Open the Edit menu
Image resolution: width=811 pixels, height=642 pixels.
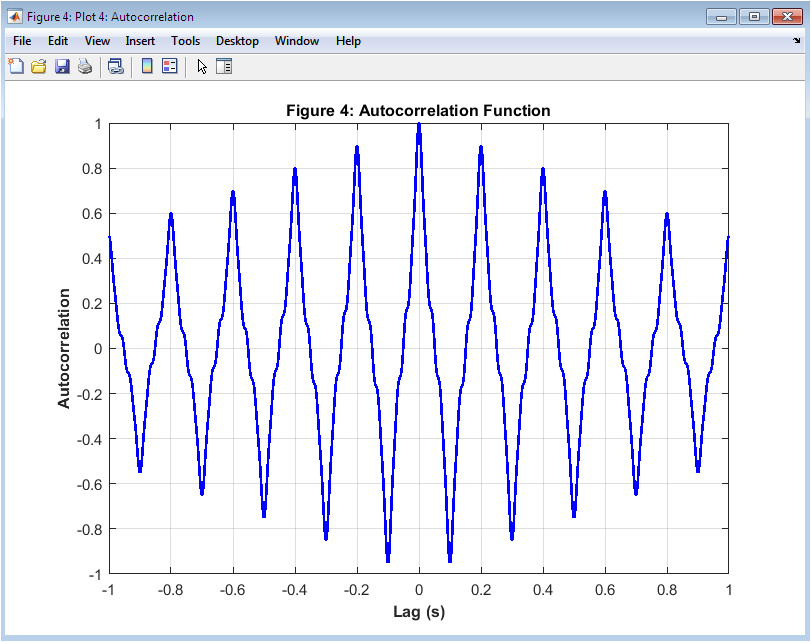point(58,41)
